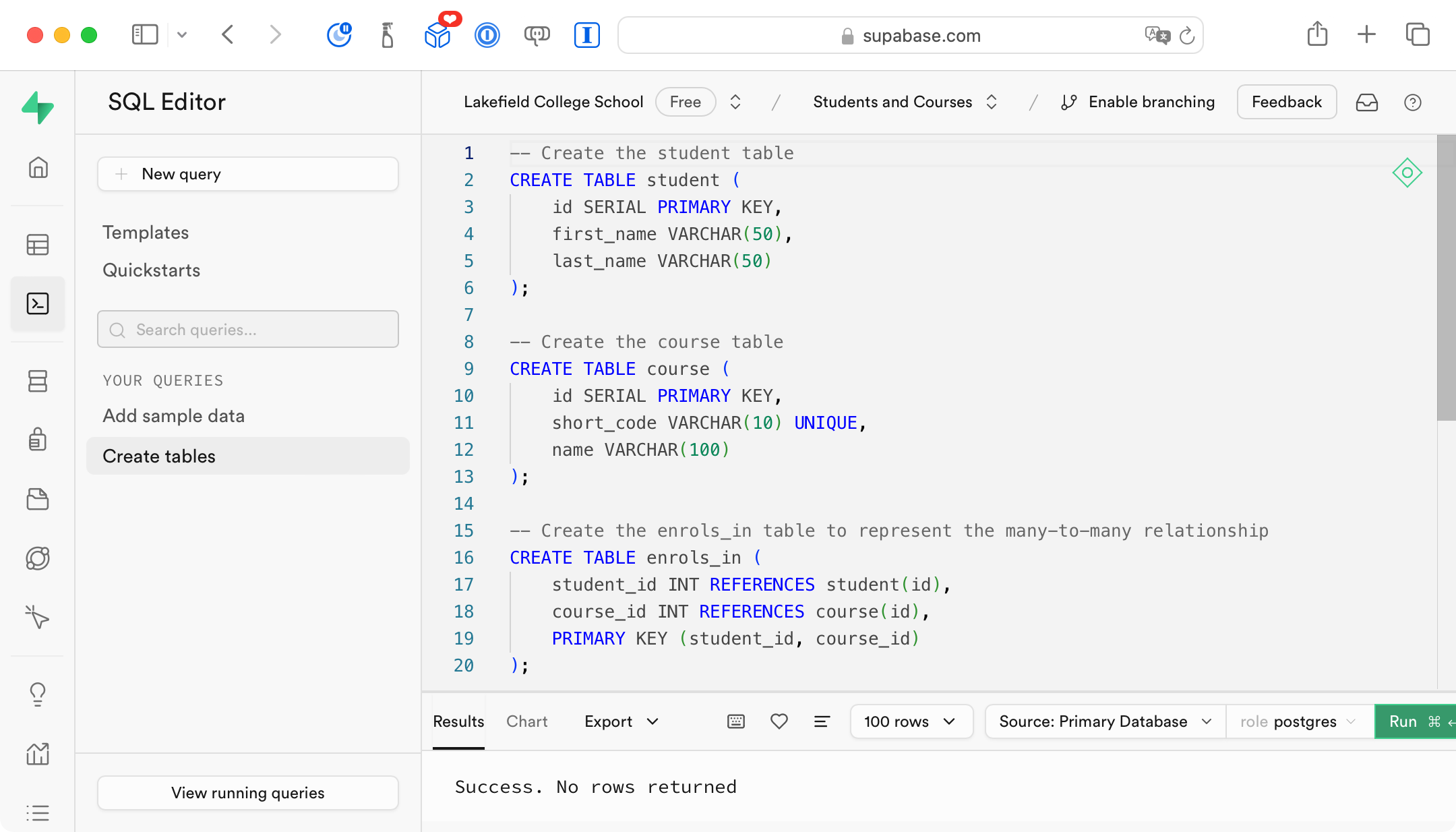Open the Advisors lightbulb icon
Screen dimensions: 1456x832
pyautogui.click(x=38, y=694)
